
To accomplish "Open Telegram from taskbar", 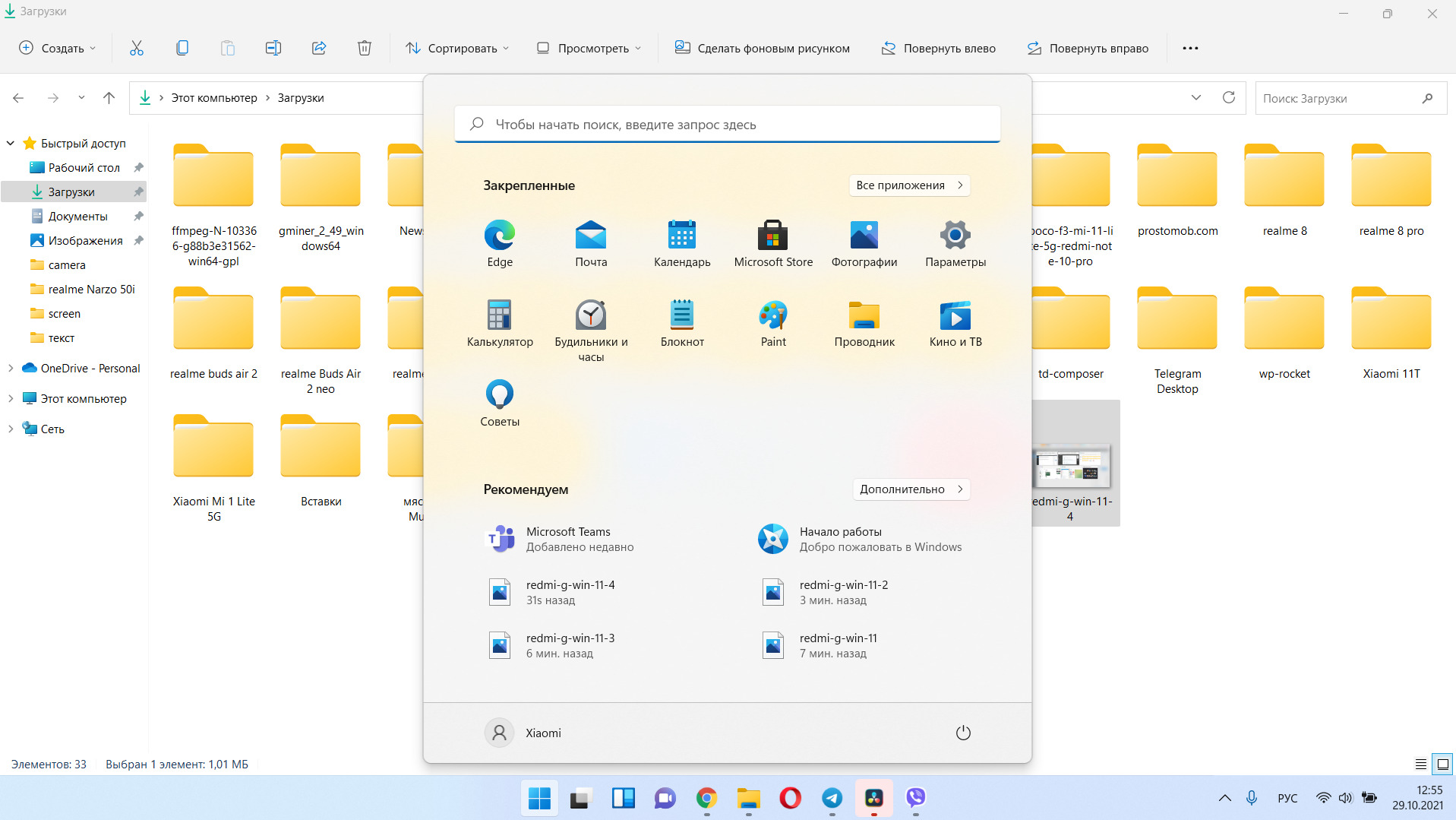I will click(832, 798).
